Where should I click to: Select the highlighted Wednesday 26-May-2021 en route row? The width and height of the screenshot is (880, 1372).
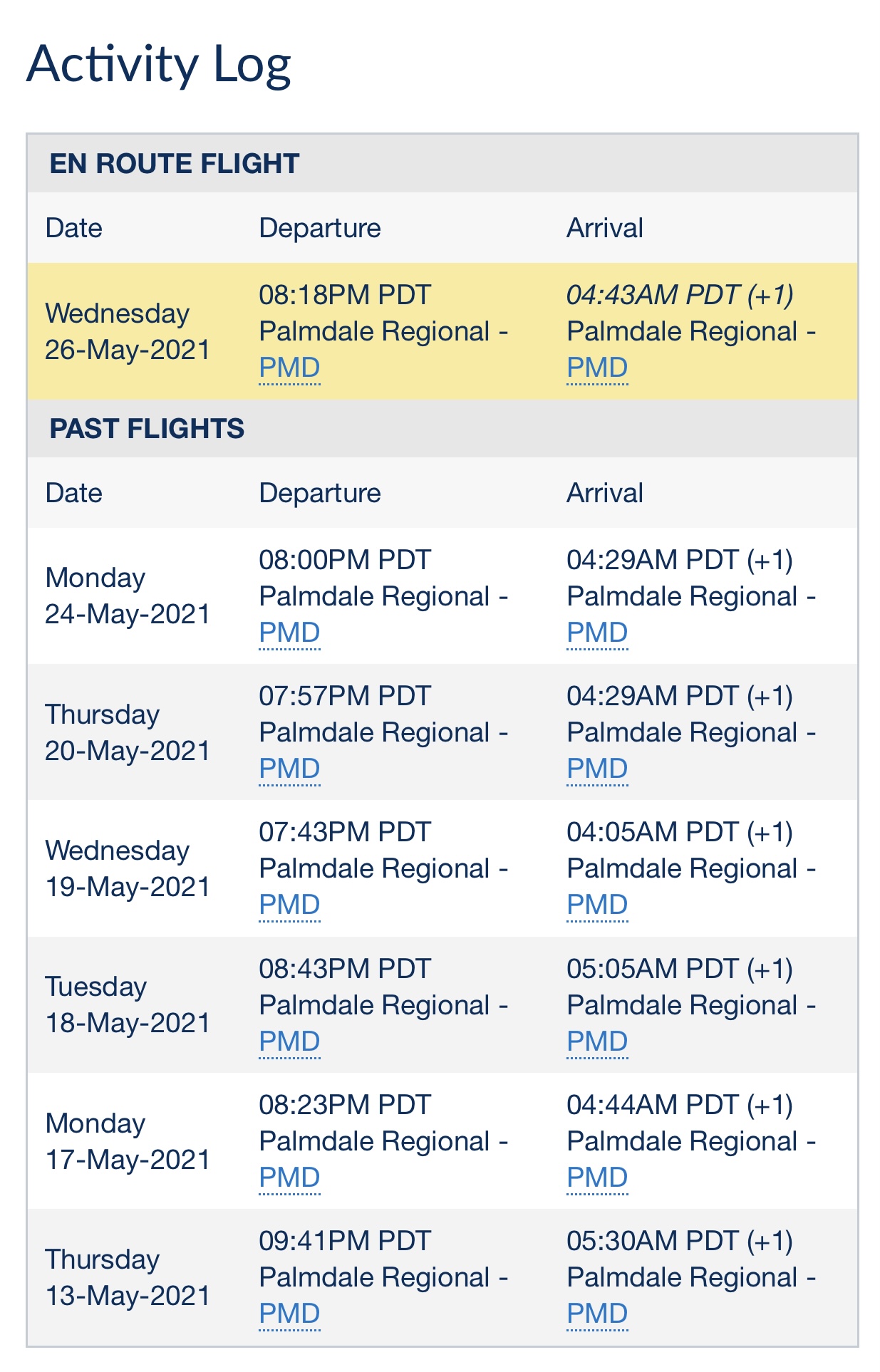tap(442, 331)
